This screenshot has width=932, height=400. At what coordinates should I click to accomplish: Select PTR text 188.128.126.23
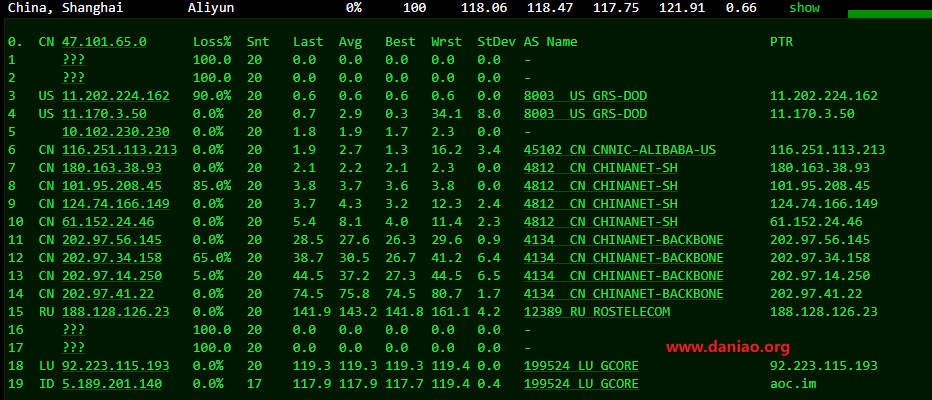coord(824,311)
